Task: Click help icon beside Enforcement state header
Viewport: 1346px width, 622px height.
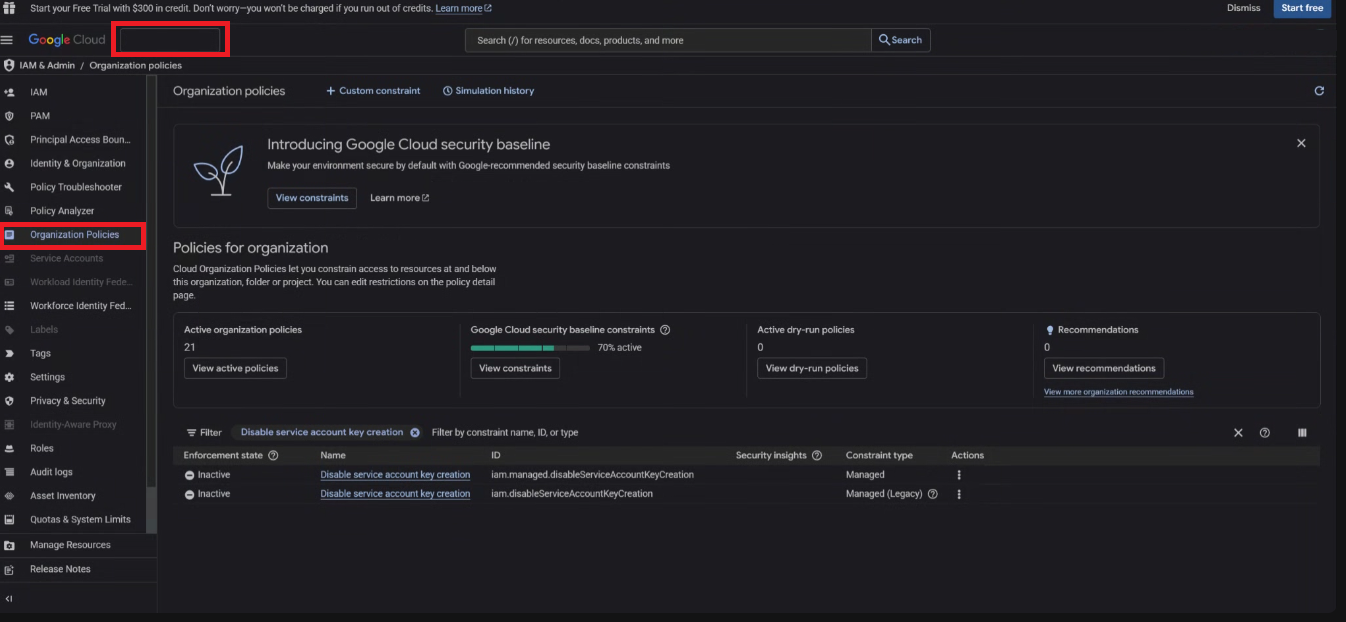Action: click(x=273, y=455)
